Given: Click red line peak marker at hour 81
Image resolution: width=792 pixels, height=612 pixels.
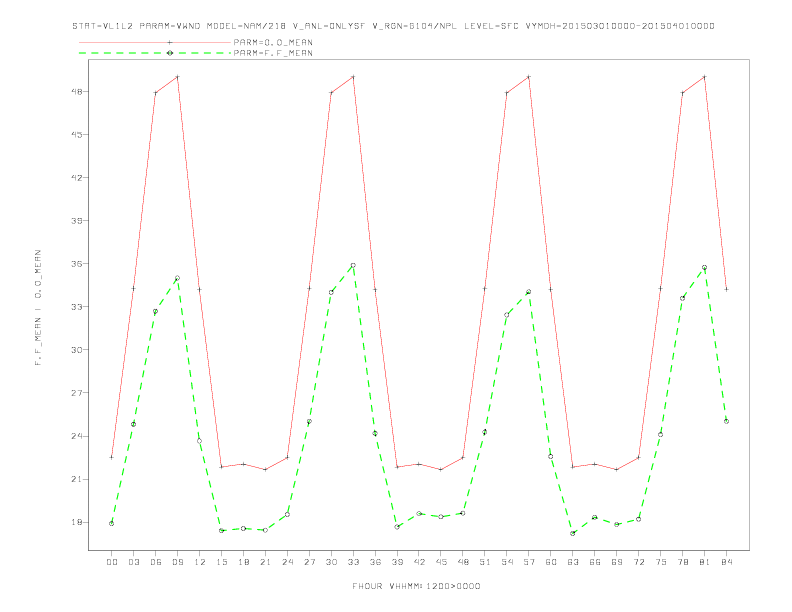Looking at the screenshot, I should pos(705,77).
